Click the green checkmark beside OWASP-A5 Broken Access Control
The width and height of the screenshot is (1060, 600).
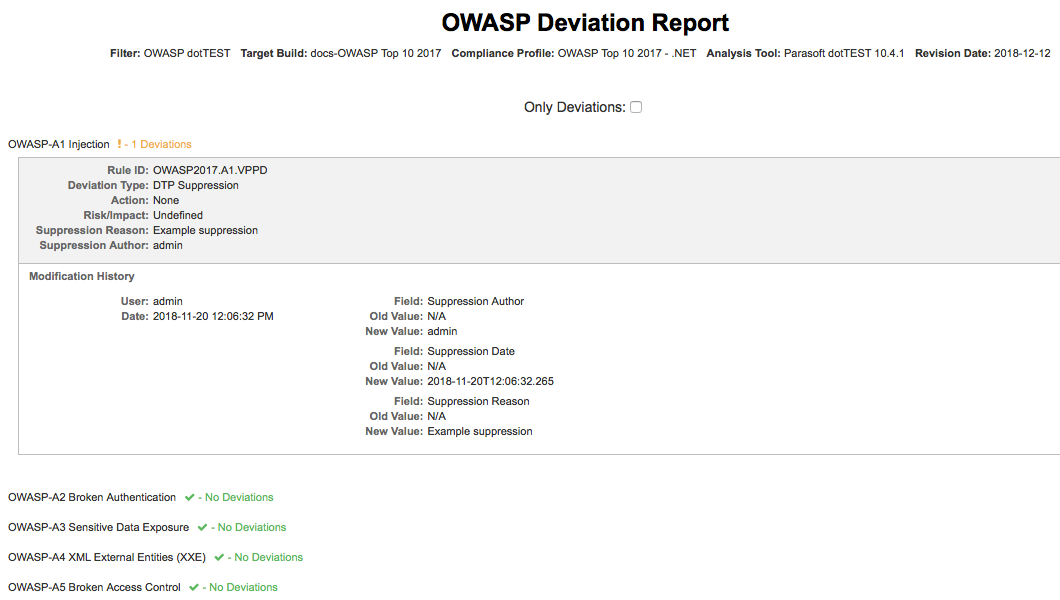click(194, 587)
